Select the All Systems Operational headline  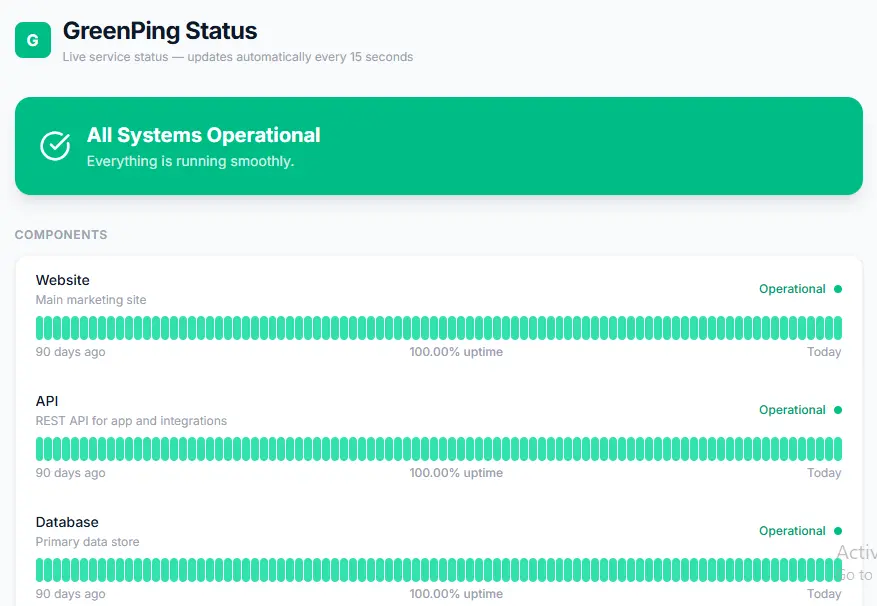pos(204,135)
